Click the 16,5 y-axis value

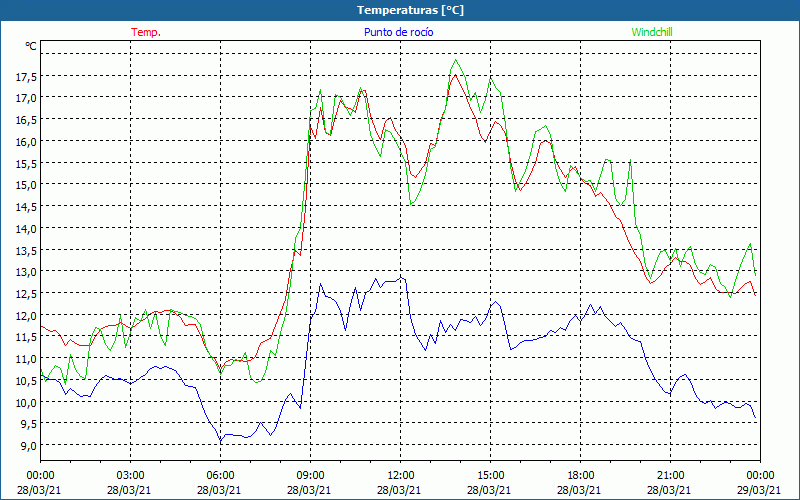point(26,120)
